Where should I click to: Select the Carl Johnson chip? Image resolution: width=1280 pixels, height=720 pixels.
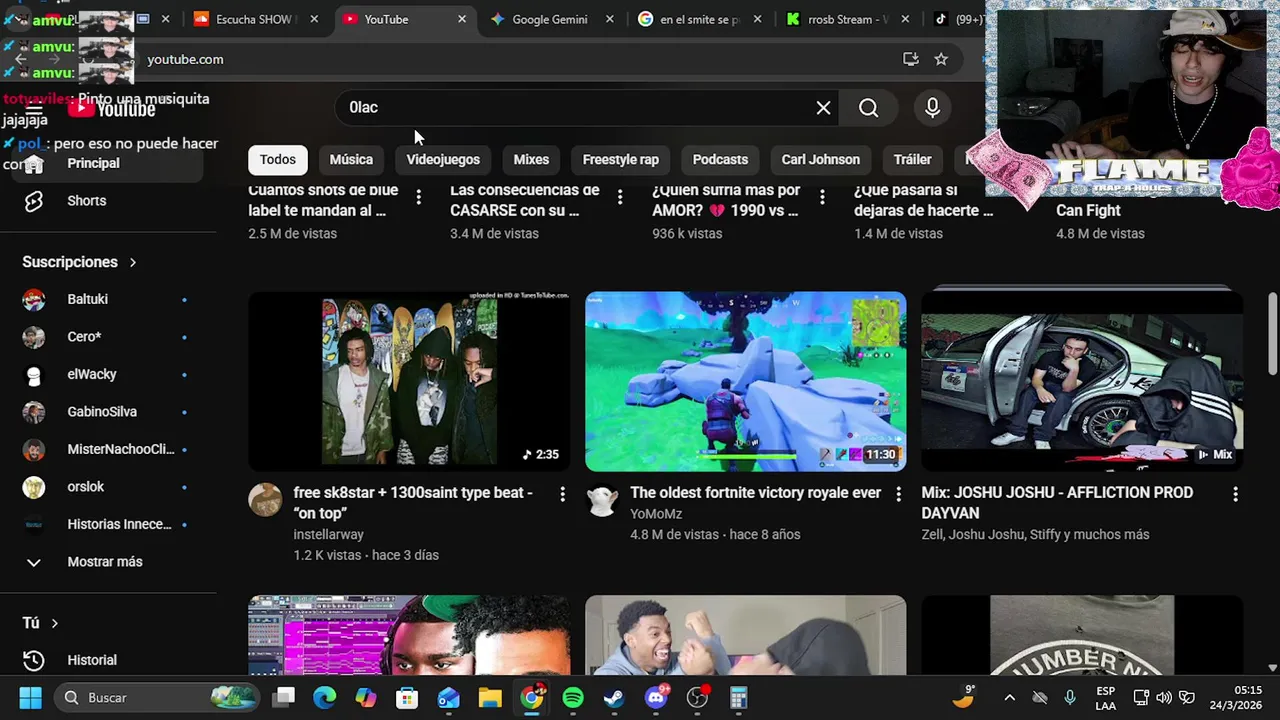click(x=820, y=159)
